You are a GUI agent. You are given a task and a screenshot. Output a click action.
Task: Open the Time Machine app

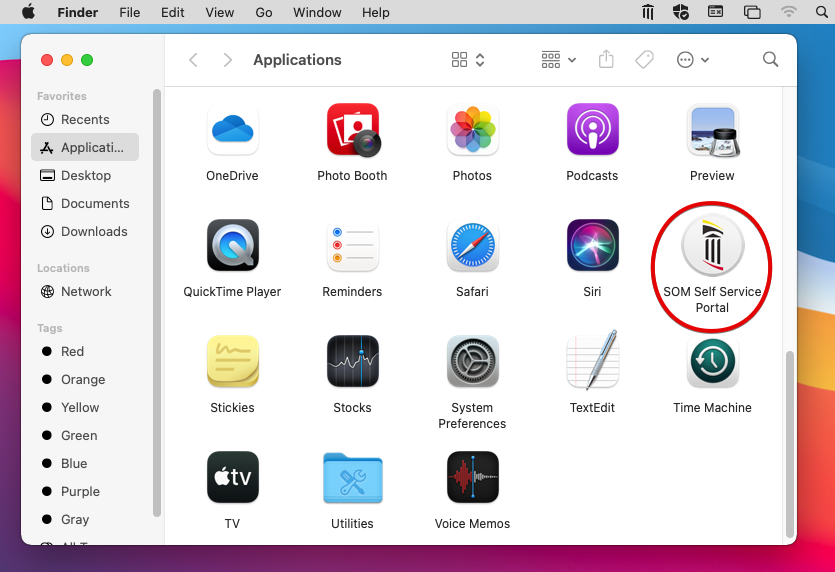click(712, 363)
